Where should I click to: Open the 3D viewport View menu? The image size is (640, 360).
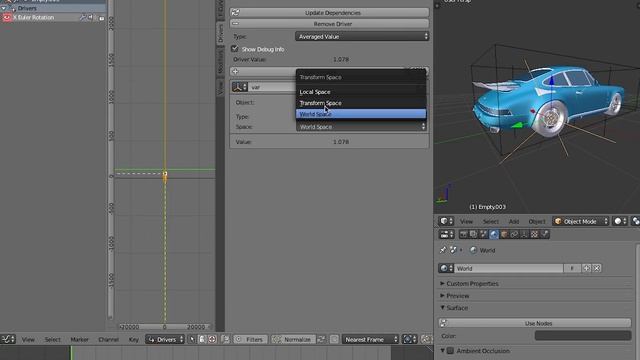click(466, 221)
